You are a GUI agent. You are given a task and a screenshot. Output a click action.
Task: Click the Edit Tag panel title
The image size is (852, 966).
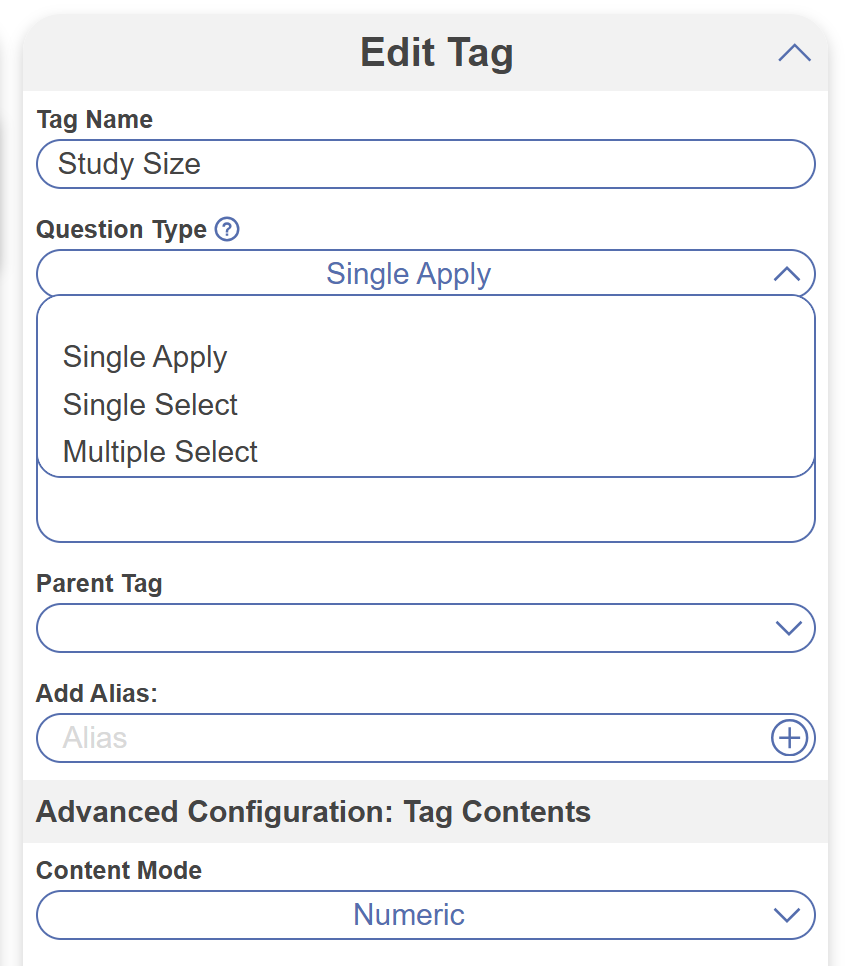click(x=436, y=52)
